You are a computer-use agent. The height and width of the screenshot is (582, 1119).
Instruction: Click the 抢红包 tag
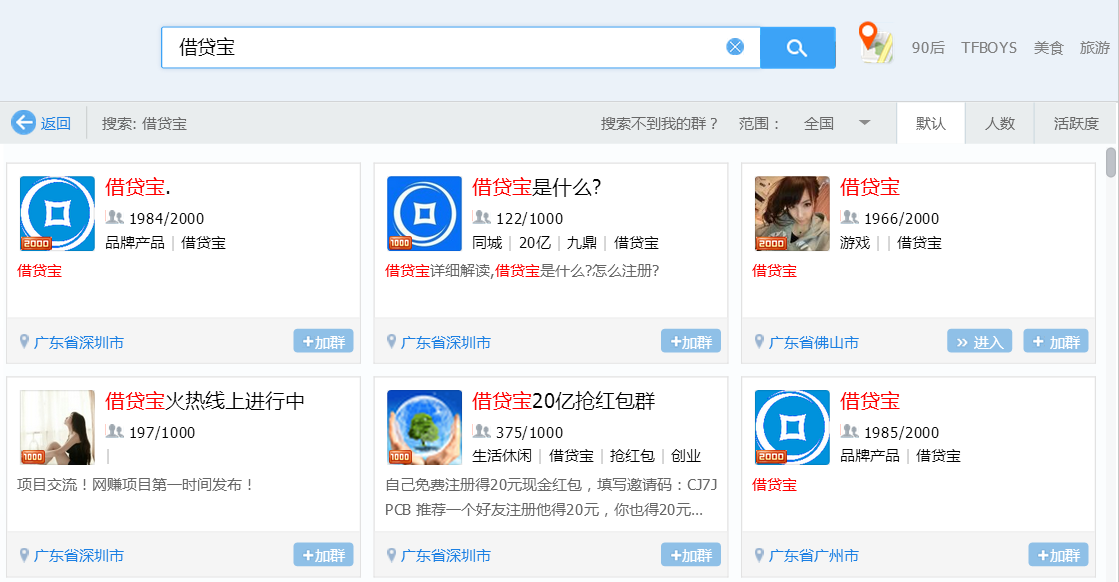pyautogui.click(x=632, y=456)
